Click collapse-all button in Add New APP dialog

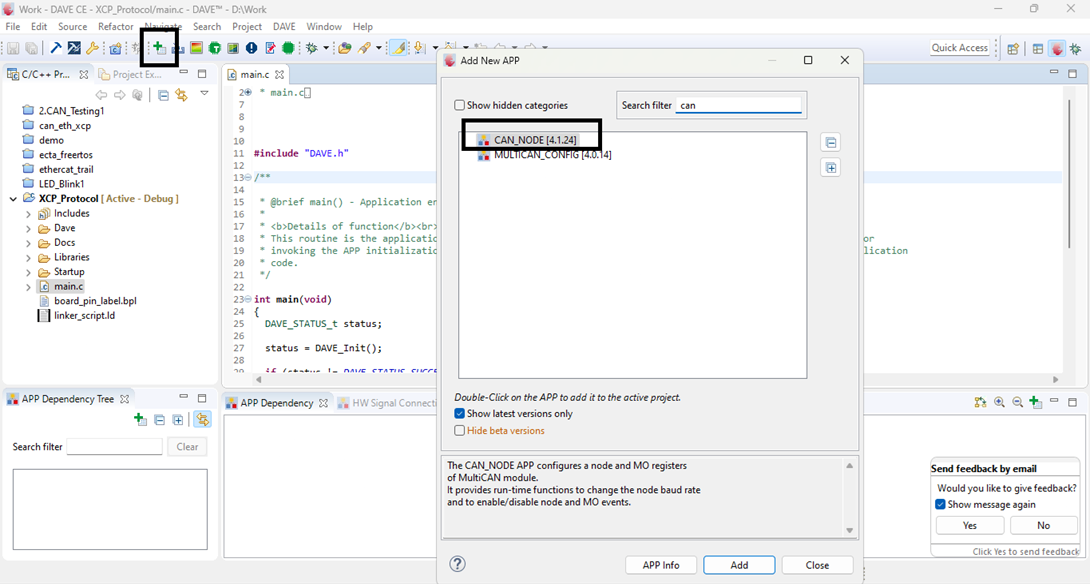click(831, 143)
